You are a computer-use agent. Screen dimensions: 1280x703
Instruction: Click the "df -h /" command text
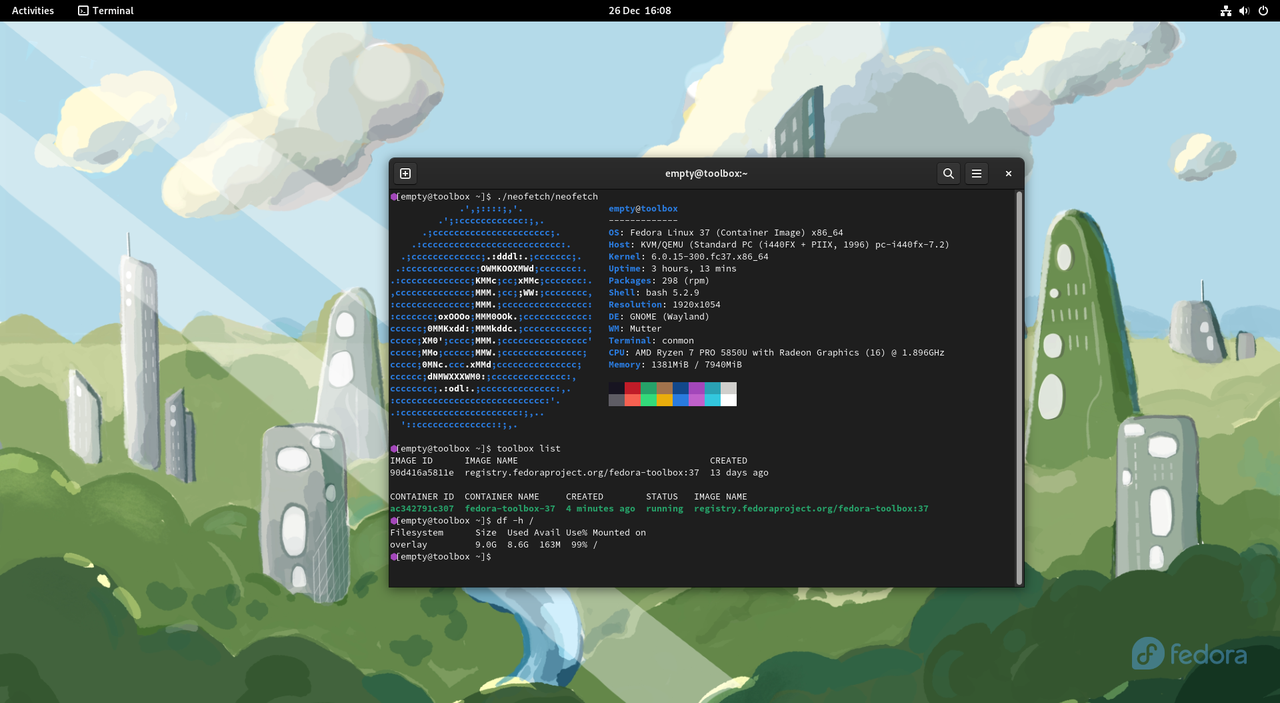pyautogui.click(x=515, y=520)
